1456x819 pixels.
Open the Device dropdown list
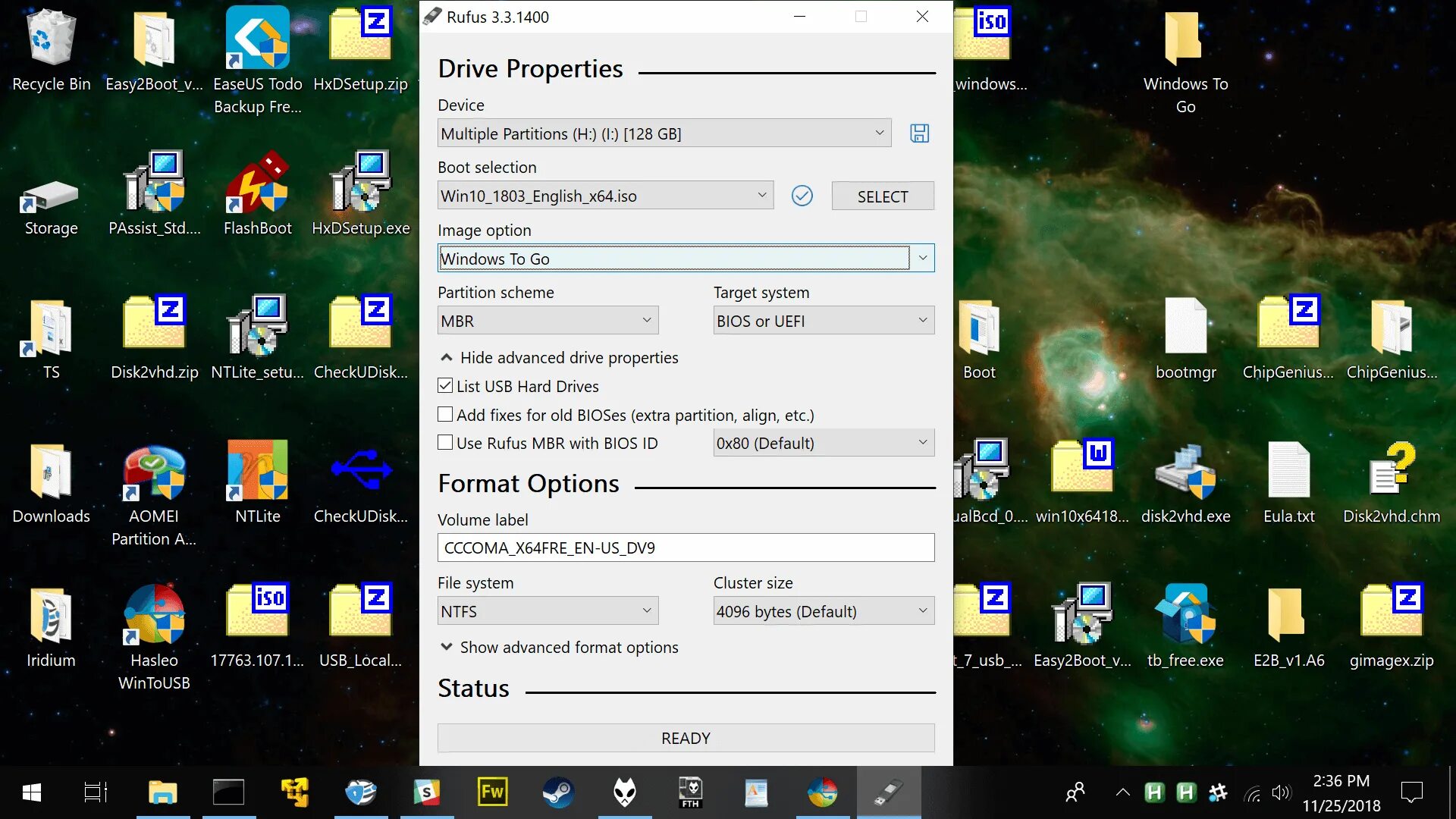click(x=664, y=133)
